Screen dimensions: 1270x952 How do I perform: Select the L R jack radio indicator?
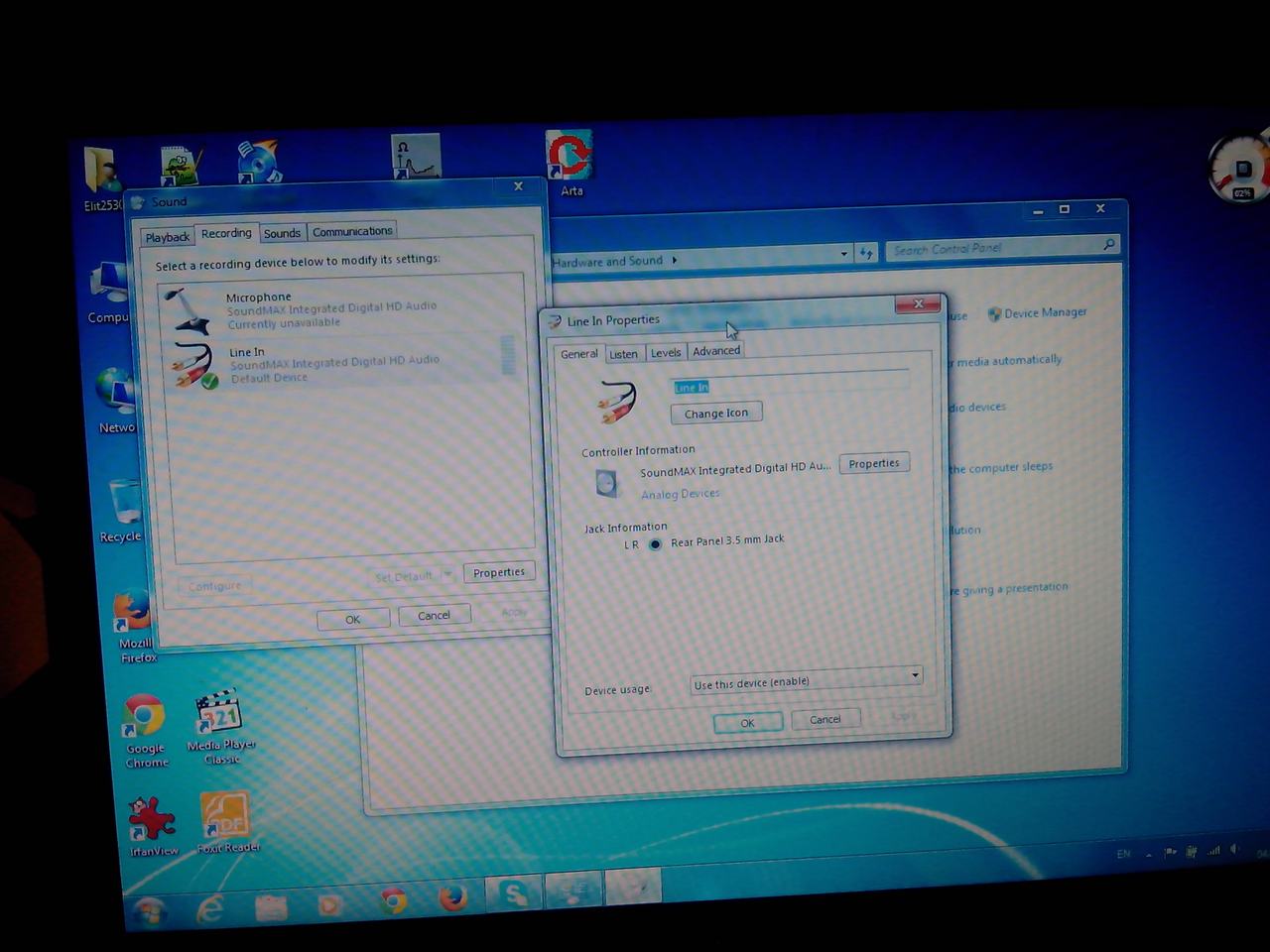point(655,544)
